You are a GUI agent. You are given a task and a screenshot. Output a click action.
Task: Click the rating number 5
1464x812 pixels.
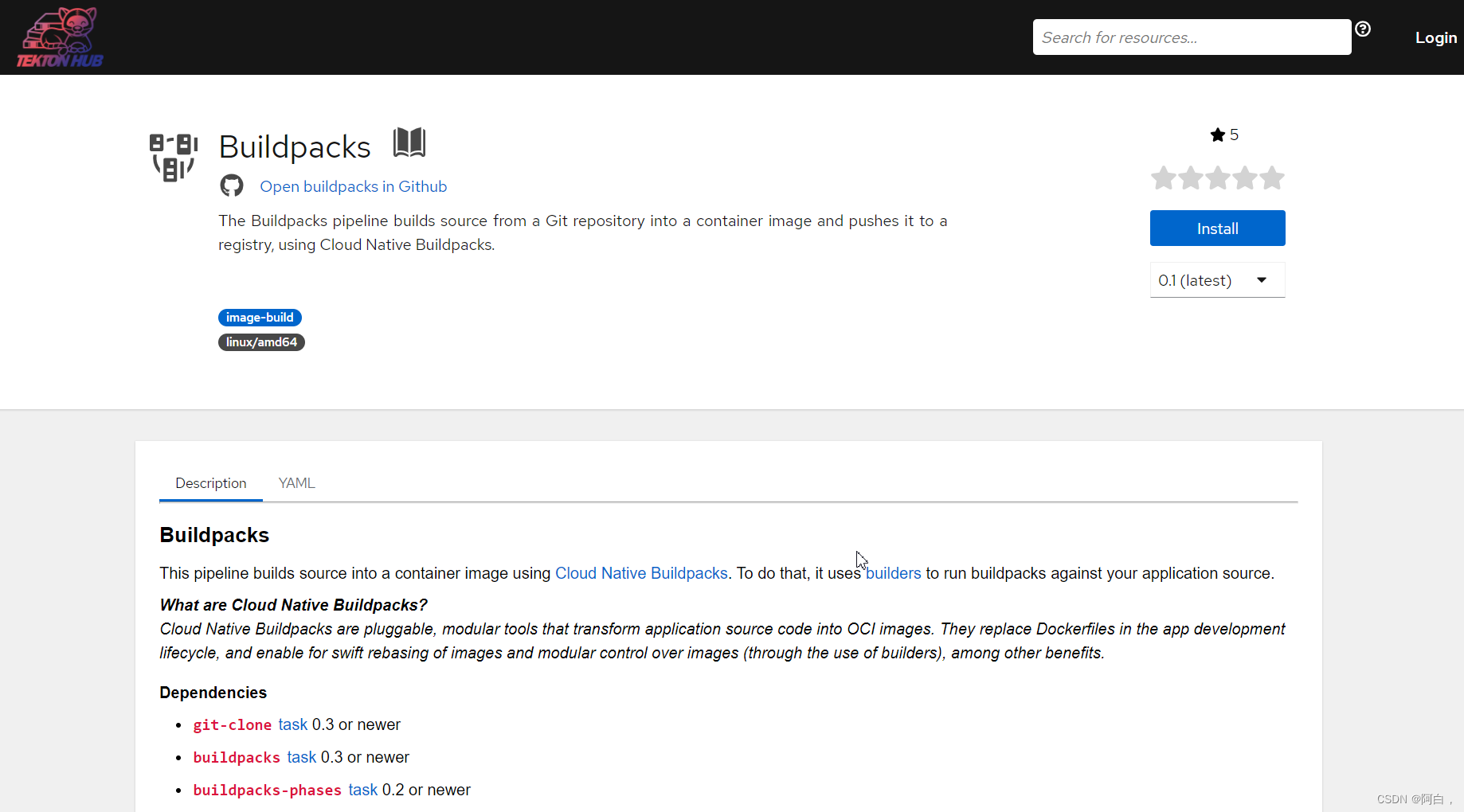(1234, 135)
